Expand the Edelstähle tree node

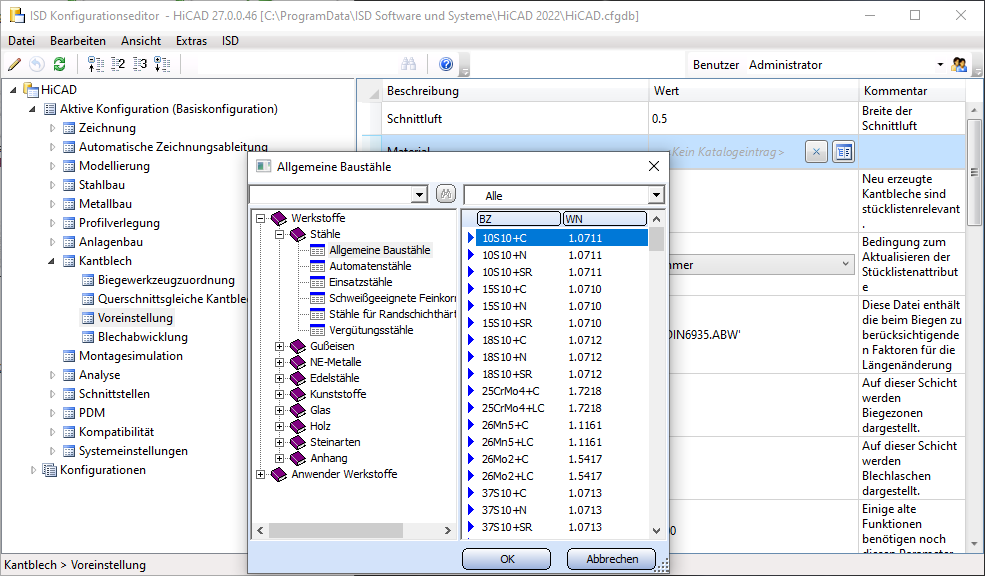click(280, 378)
